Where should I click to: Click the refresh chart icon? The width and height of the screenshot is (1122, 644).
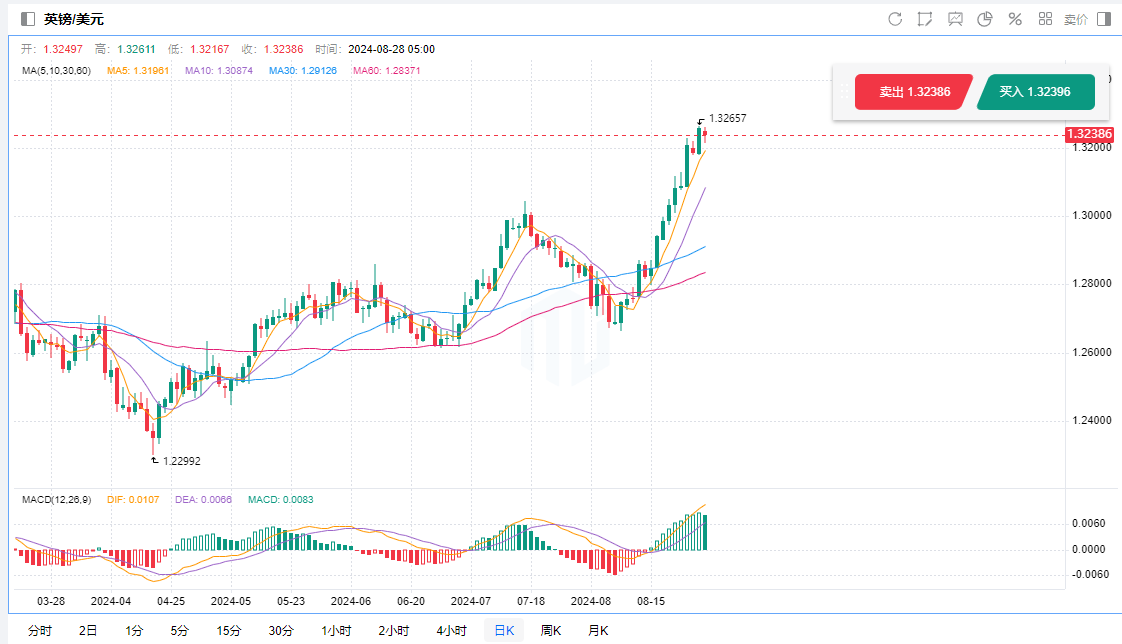coord(895,19)
